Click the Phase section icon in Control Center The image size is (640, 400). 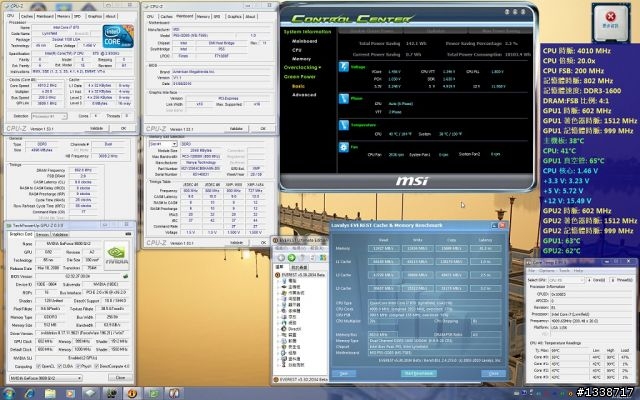point(344,98)
